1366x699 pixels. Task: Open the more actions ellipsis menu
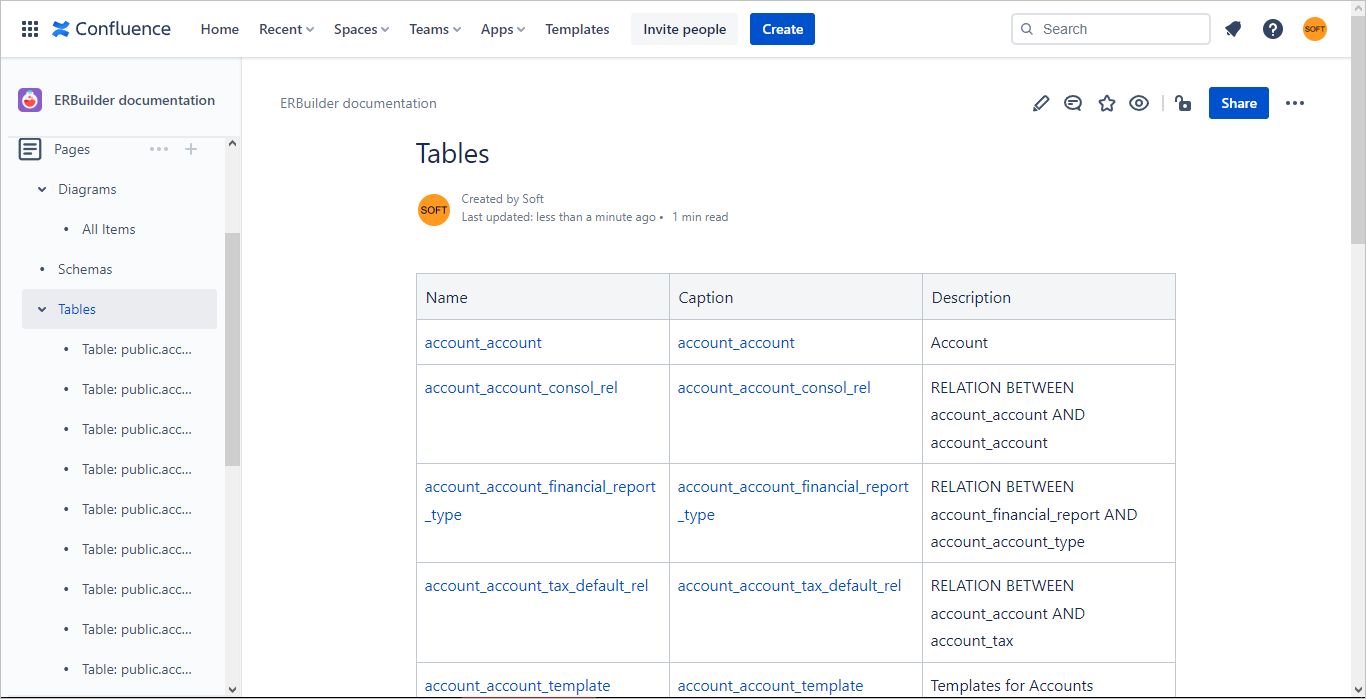(x=1295, y=103)
